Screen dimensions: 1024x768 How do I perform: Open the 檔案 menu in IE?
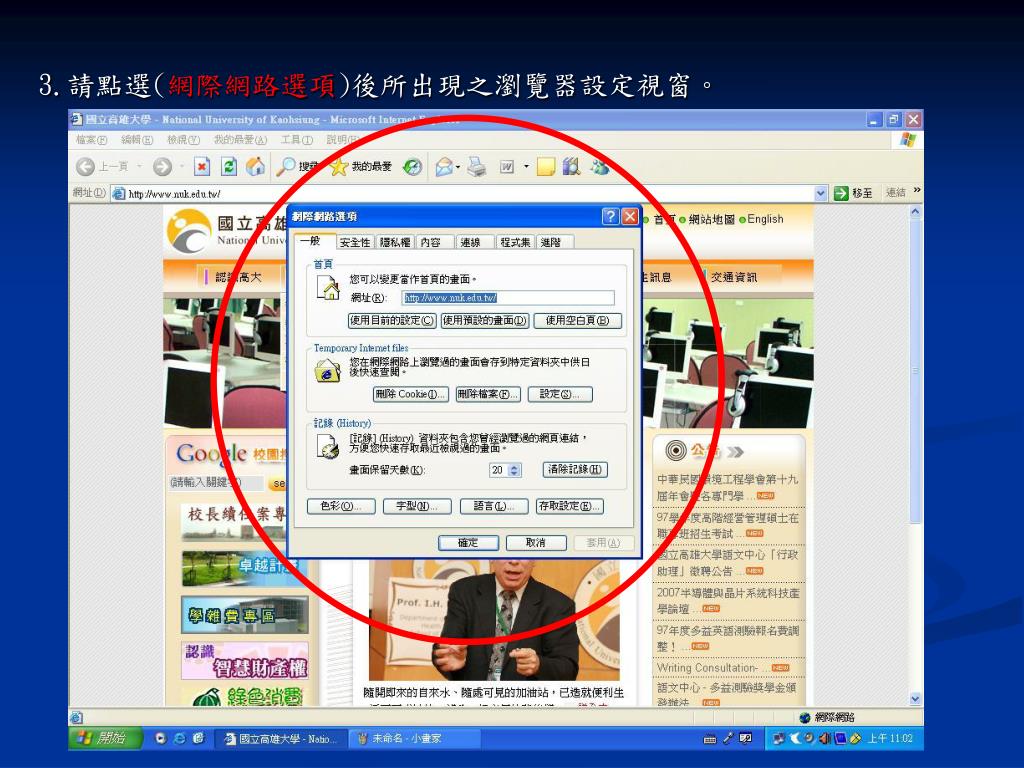[91, 140]
